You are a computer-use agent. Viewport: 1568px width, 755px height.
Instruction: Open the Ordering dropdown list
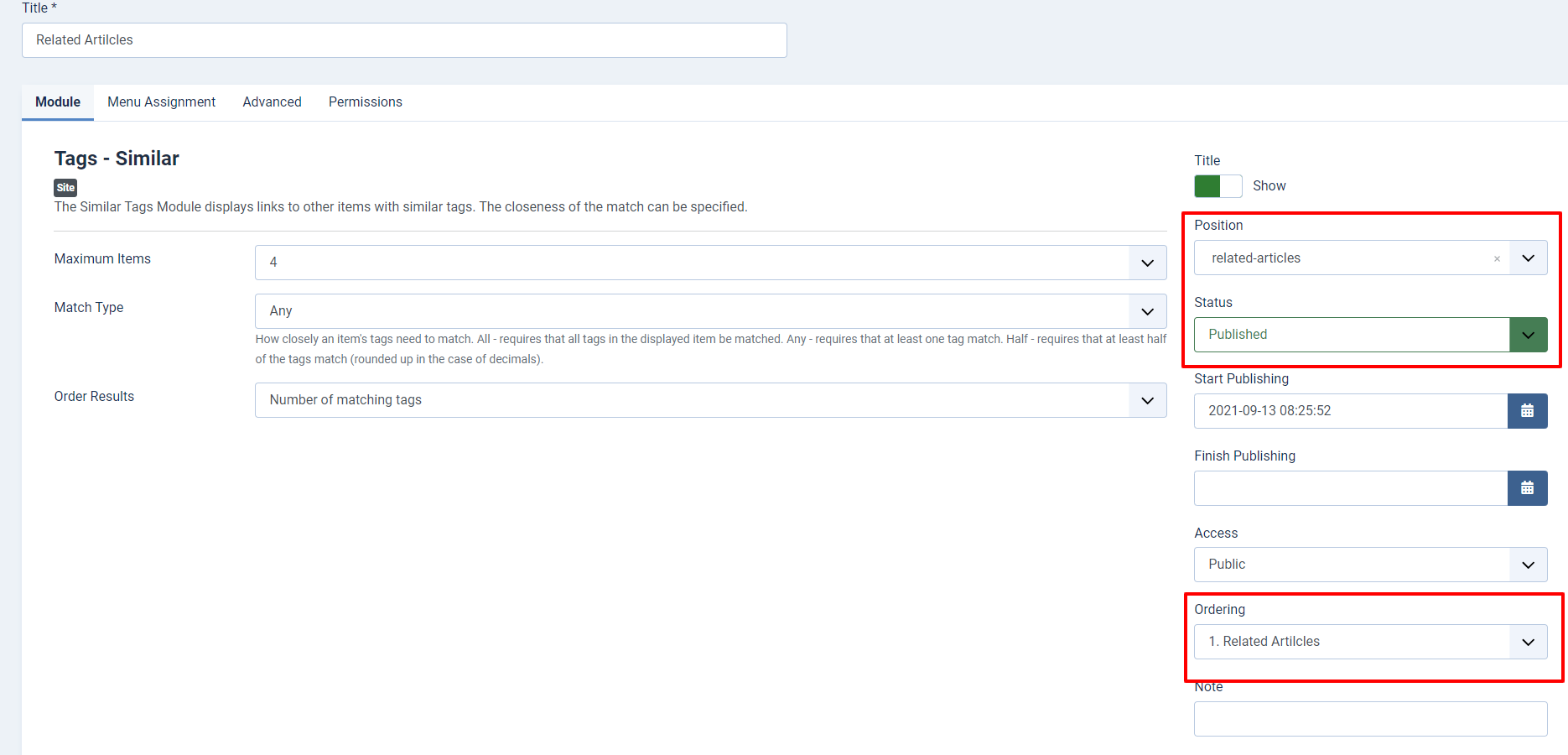pyautogui.click(x=1370, y=642)
